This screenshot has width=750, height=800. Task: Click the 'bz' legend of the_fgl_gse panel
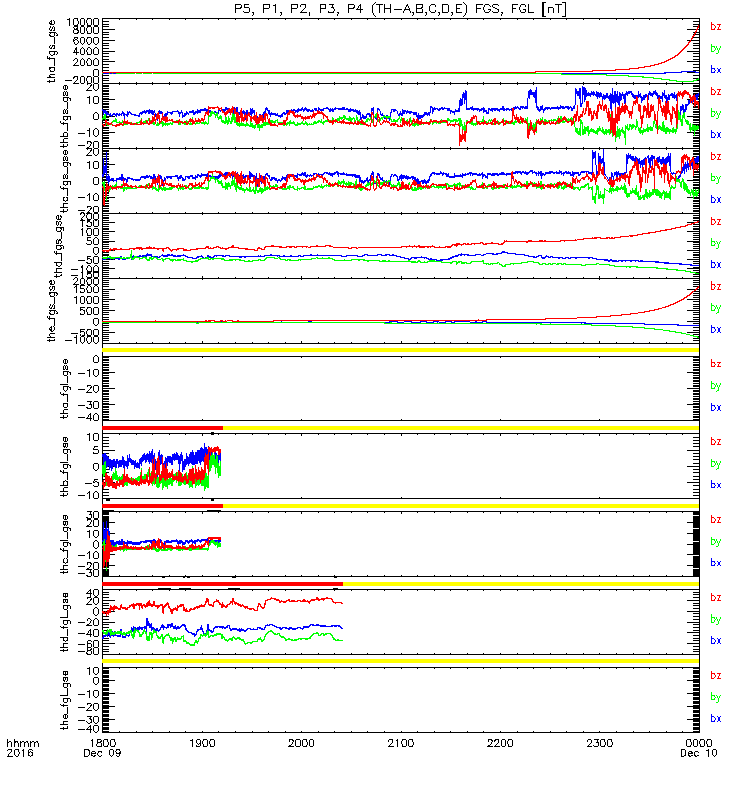716,676
